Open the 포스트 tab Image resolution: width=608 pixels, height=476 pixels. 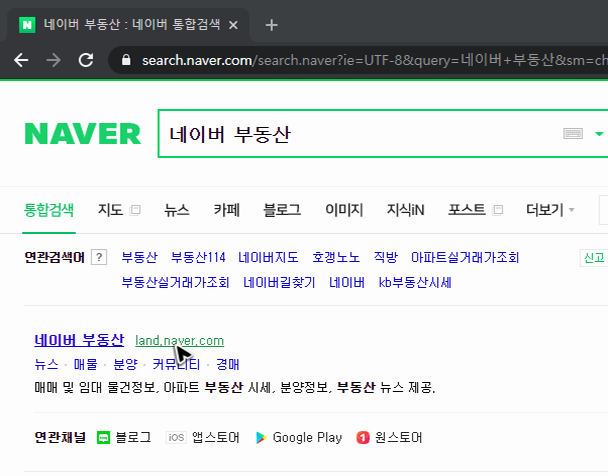[467, 210]
